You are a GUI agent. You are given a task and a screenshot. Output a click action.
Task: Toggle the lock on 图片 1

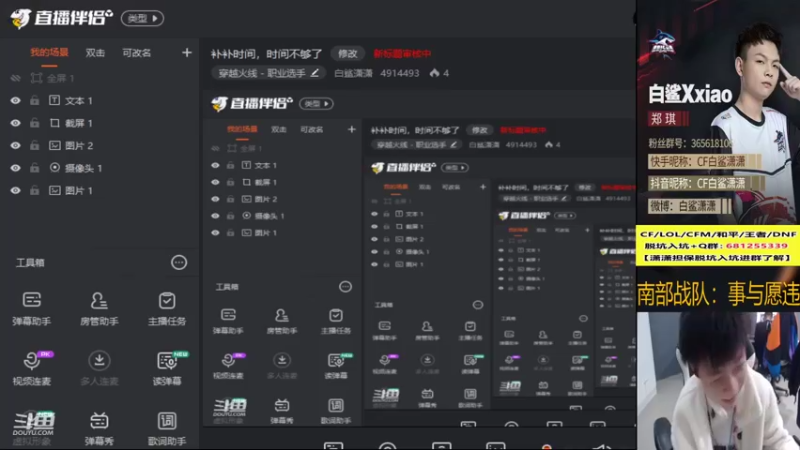tap(34, 190)
